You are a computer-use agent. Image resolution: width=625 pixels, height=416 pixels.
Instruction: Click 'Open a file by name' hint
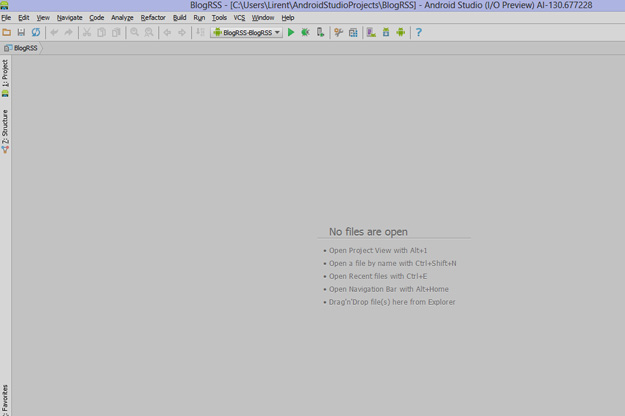pos(392,263)
